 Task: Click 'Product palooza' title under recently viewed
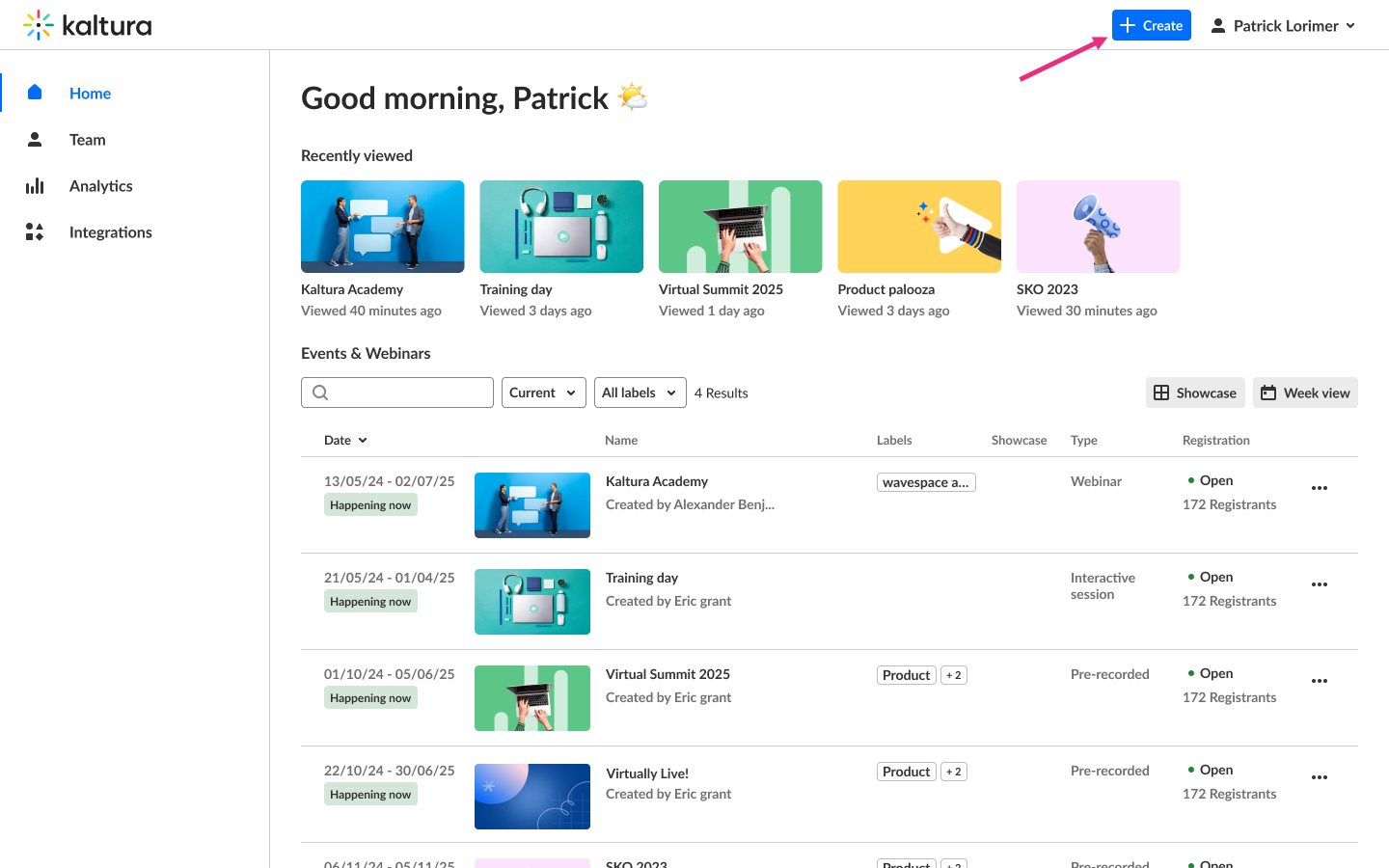pos(886,289)
